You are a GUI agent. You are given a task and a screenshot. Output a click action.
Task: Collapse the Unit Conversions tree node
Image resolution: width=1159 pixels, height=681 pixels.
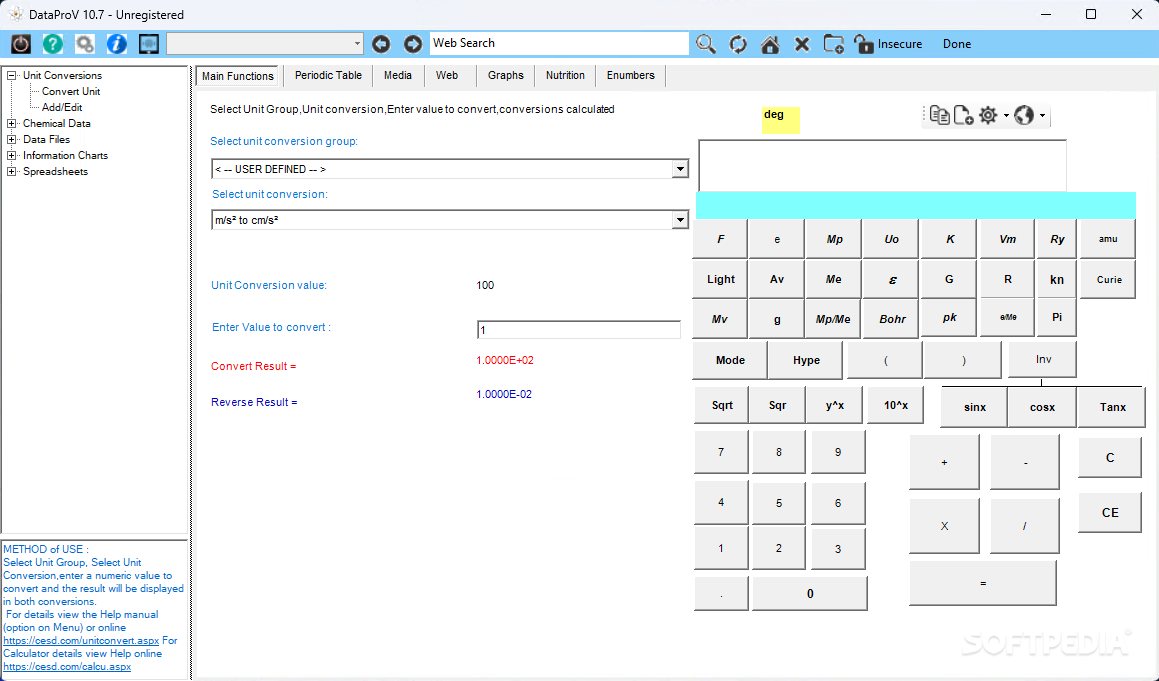click(x=12, y=75)
